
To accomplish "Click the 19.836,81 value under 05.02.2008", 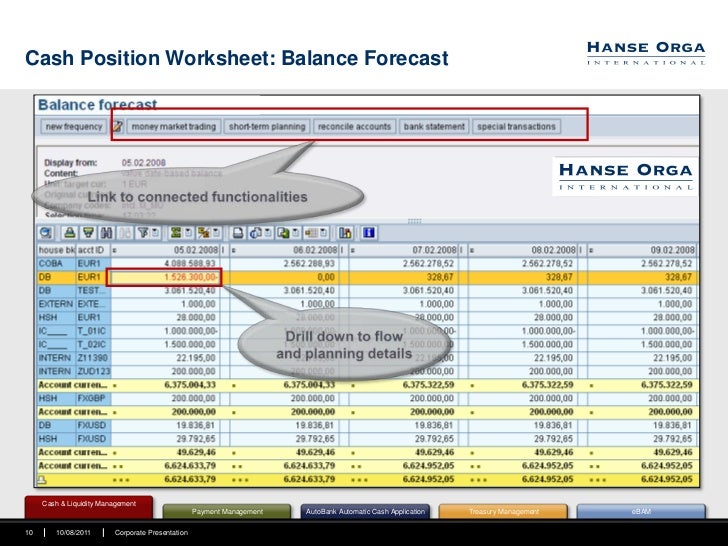I will click(195, 425).
